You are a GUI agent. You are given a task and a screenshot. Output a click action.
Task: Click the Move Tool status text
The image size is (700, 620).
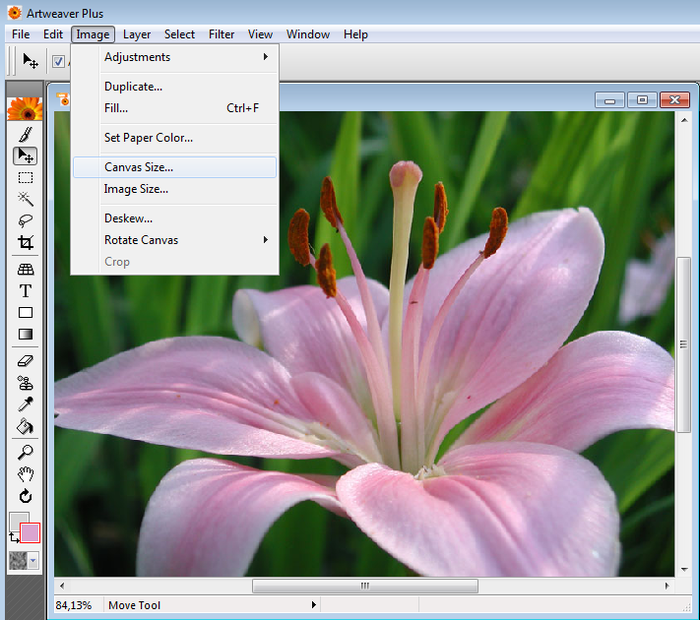click(x=134, y=605)
